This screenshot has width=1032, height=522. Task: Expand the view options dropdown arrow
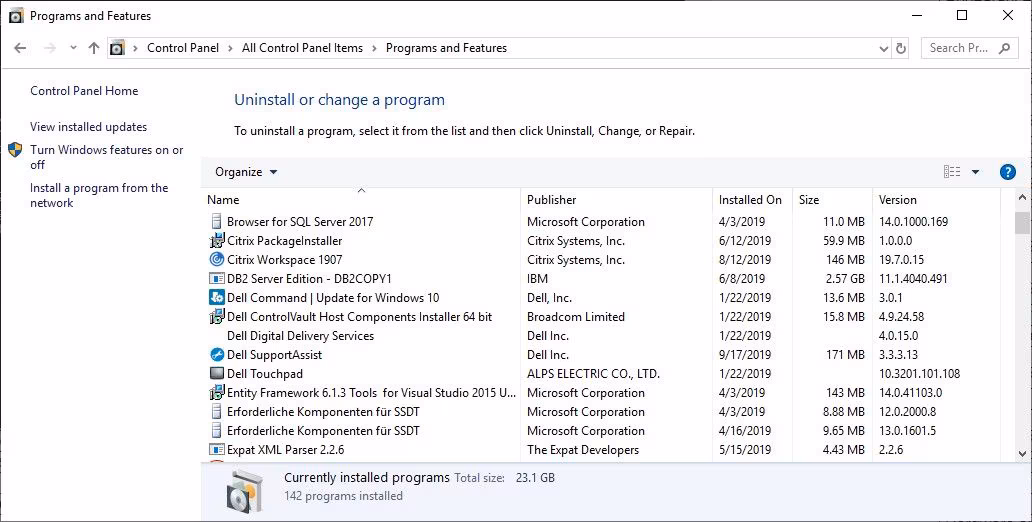[x=975, y=172]
